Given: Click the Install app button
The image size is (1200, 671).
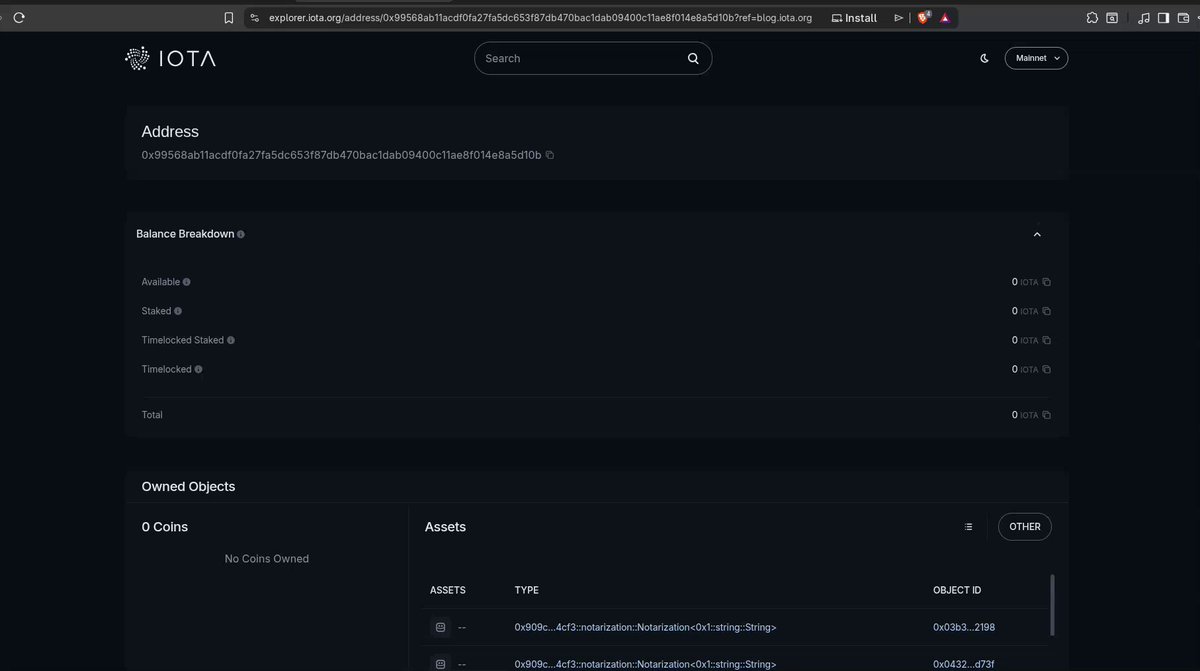Looking at the screenshot, I should pos(854,18).
